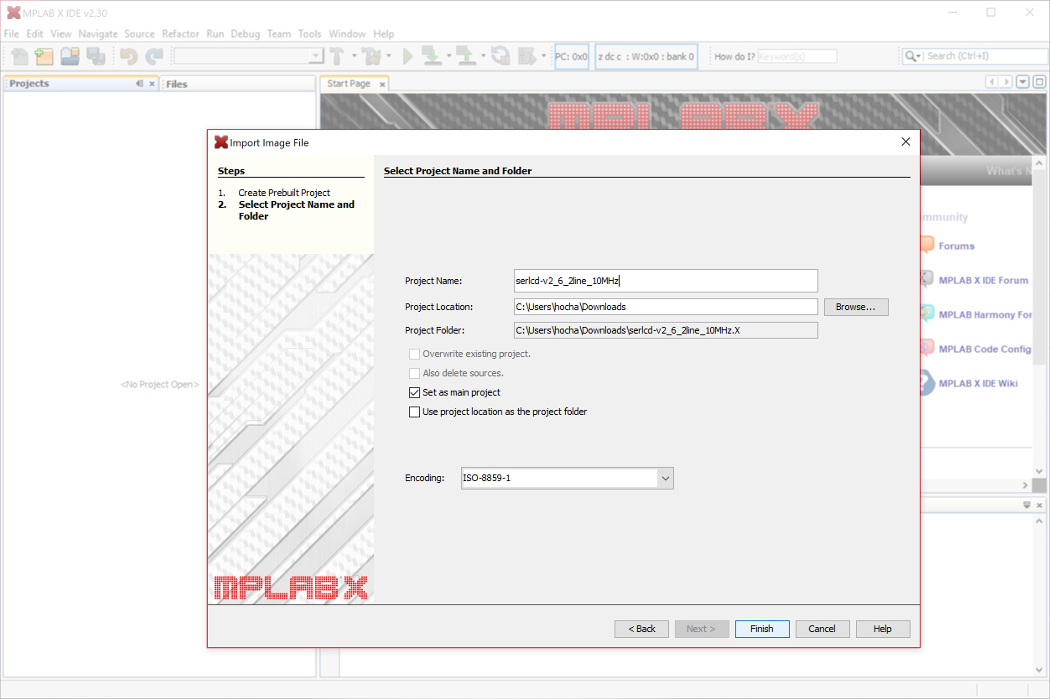Screen dimensions: 1050x699
Task: Close the Import Image File dialog
Action: click(905, 142)
